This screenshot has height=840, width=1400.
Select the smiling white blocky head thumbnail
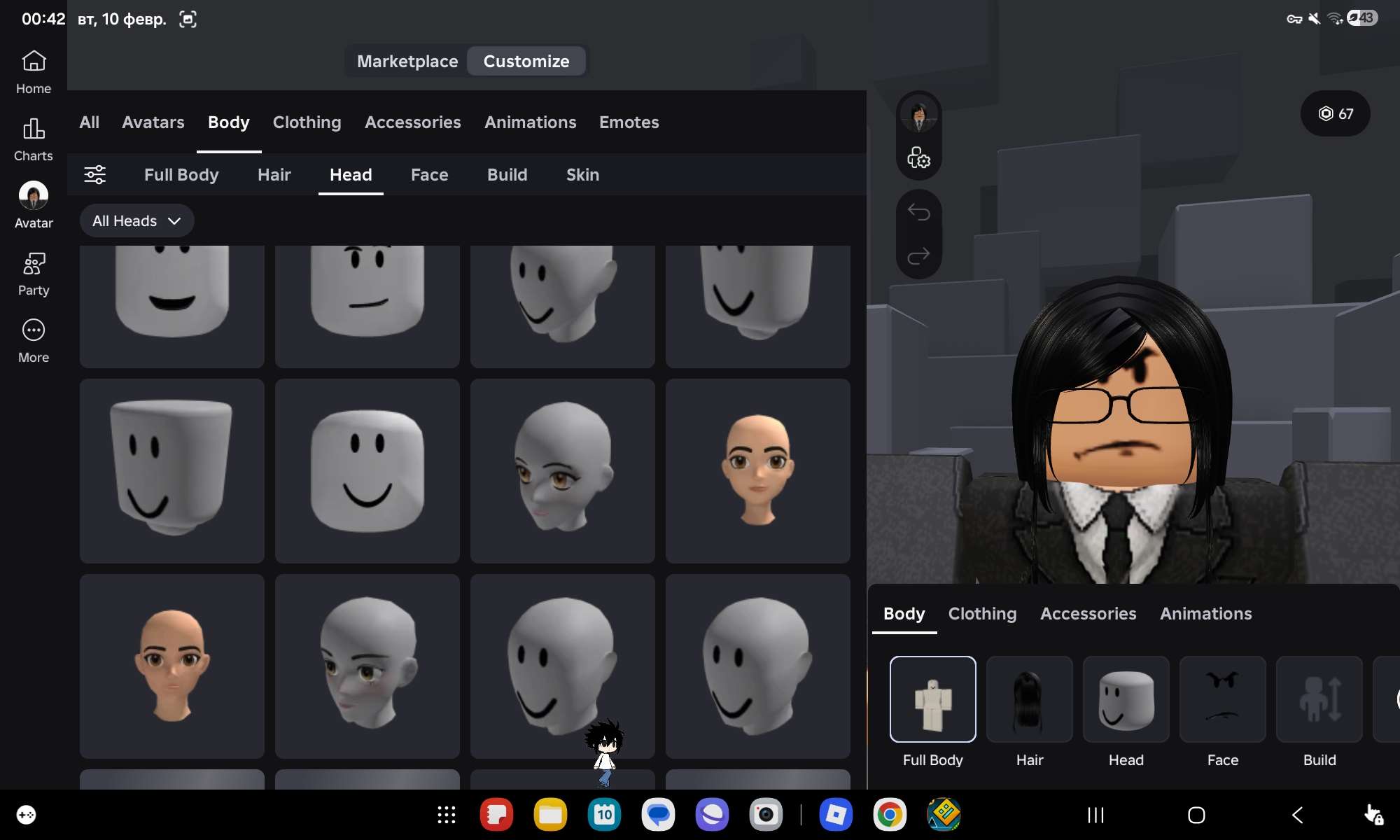click(x=367, y=470)
